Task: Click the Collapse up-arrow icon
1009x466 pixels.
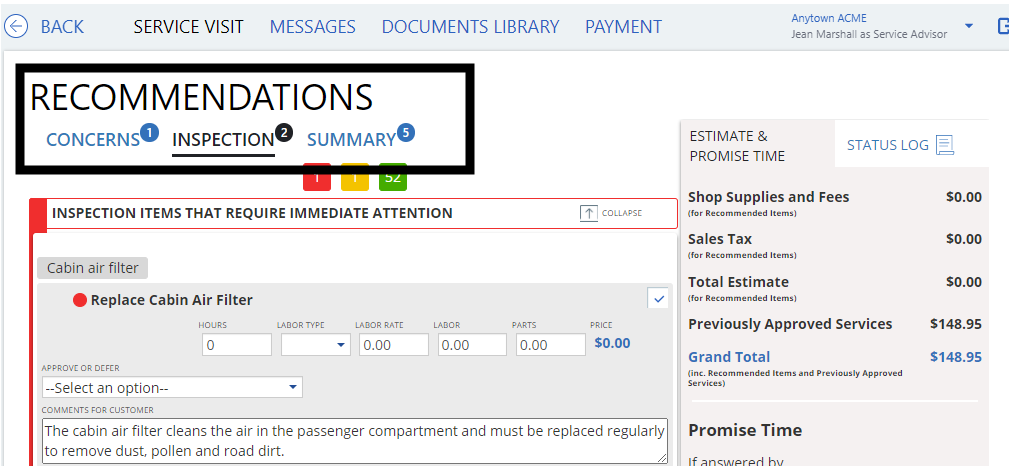Action: coord(589,213)
